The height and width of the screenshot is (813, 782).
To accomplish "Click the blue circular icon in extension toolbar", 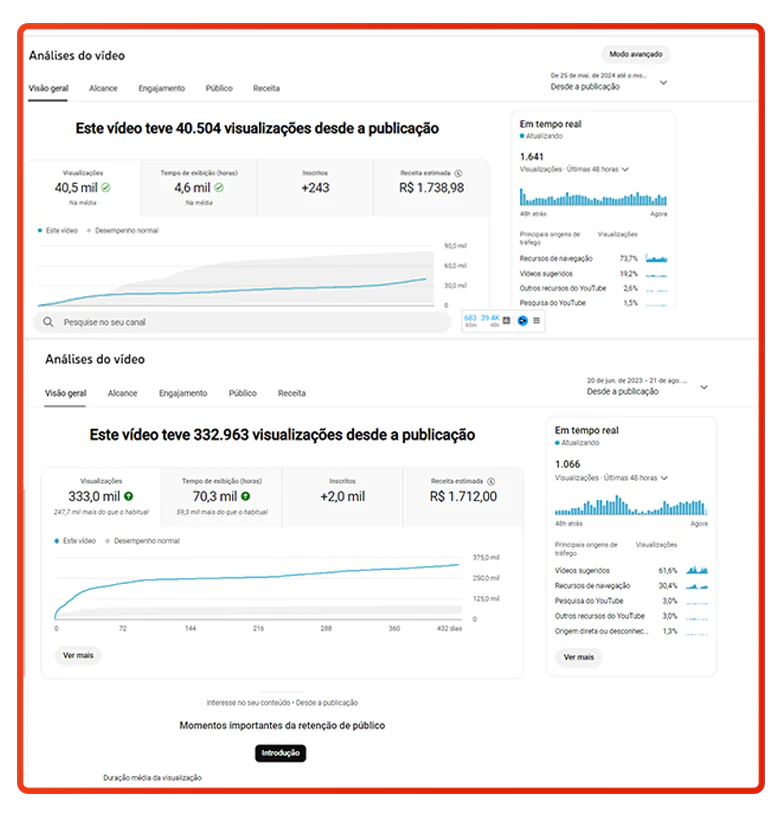I will point(522,321).
